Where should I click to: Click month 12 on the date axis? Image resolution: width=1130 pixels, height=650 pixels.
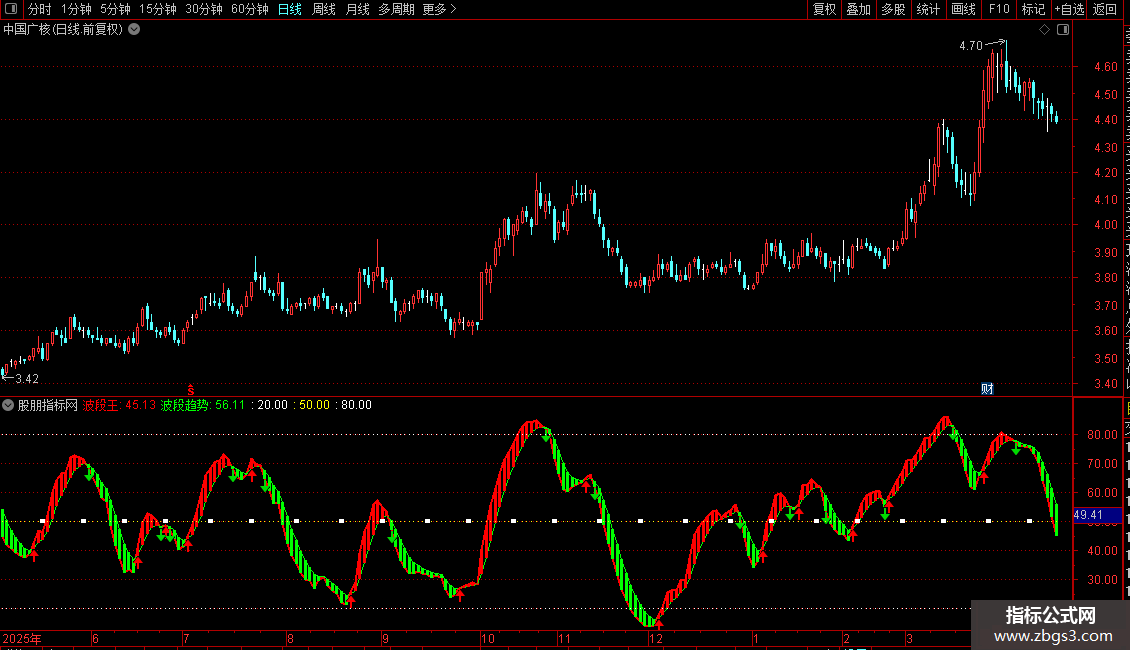(x=655, y=638)
